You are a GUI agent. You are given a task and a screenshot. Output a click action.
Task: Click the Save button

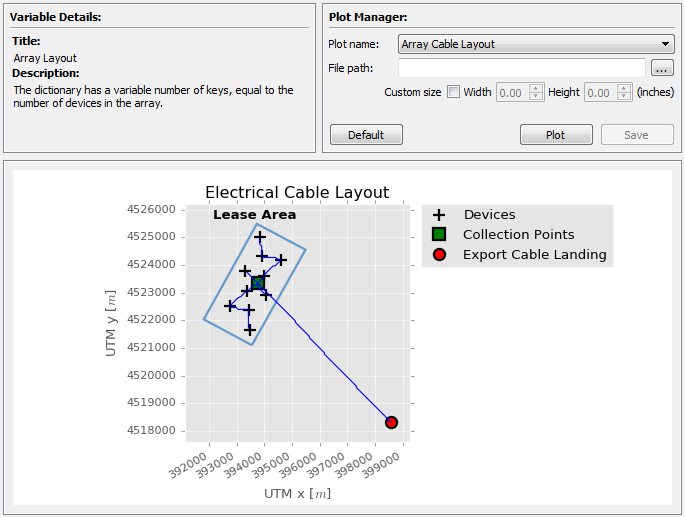[x=637, y=135]
